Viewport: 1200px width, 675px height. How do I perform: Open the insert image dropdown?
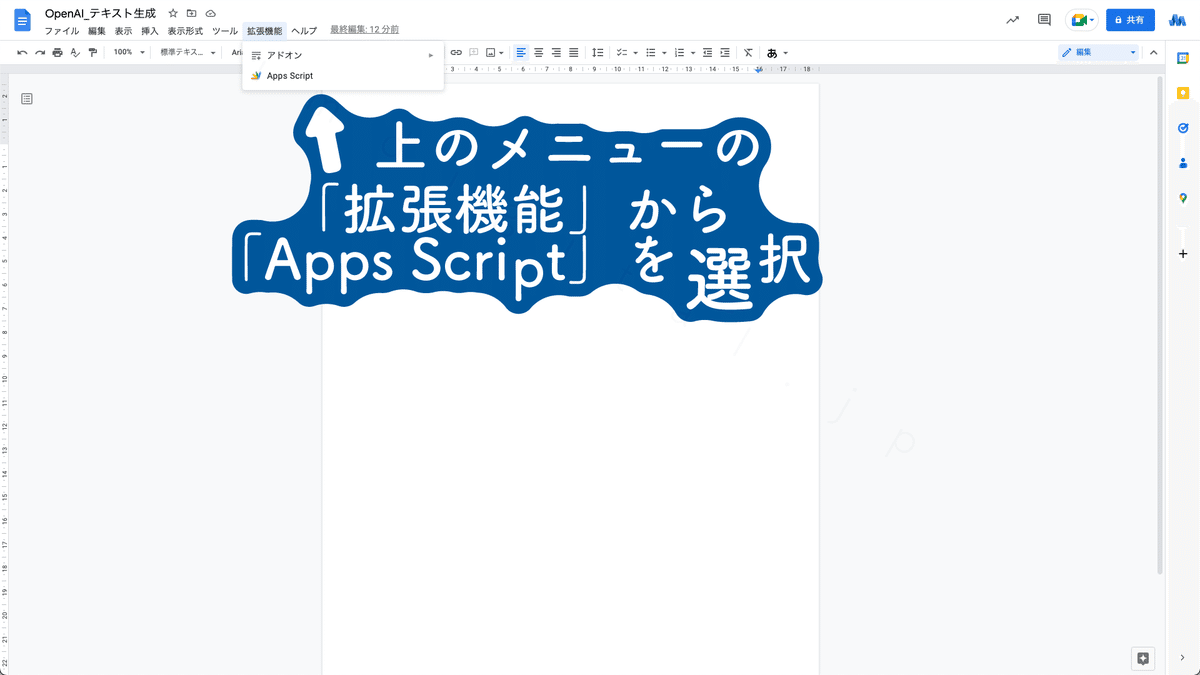[494, 52]
